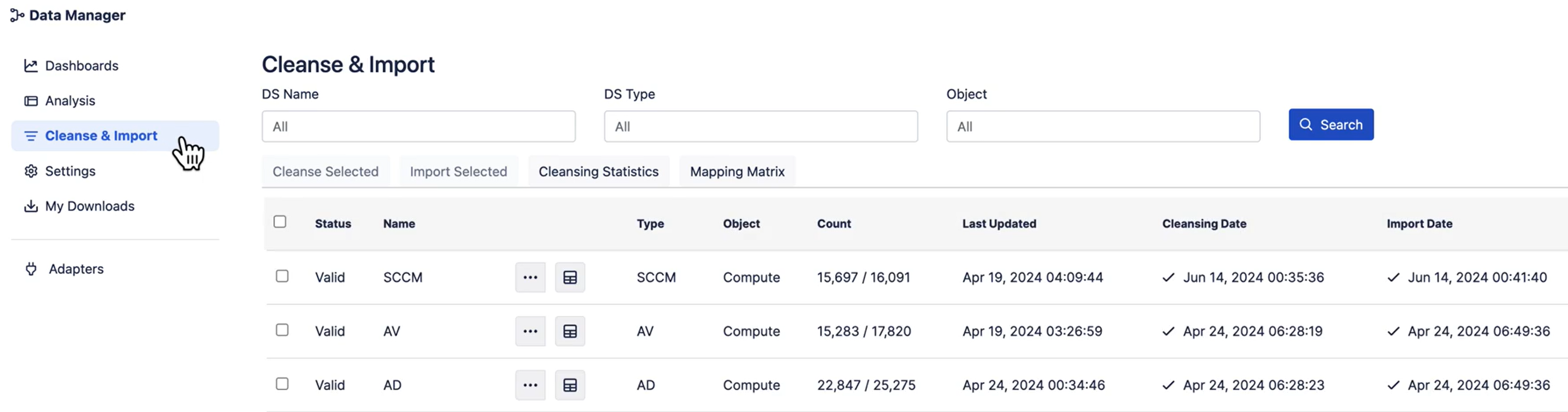1568x412 pixels.
Task: Open the Object filter dropdown
Action: click(1103, 126)
